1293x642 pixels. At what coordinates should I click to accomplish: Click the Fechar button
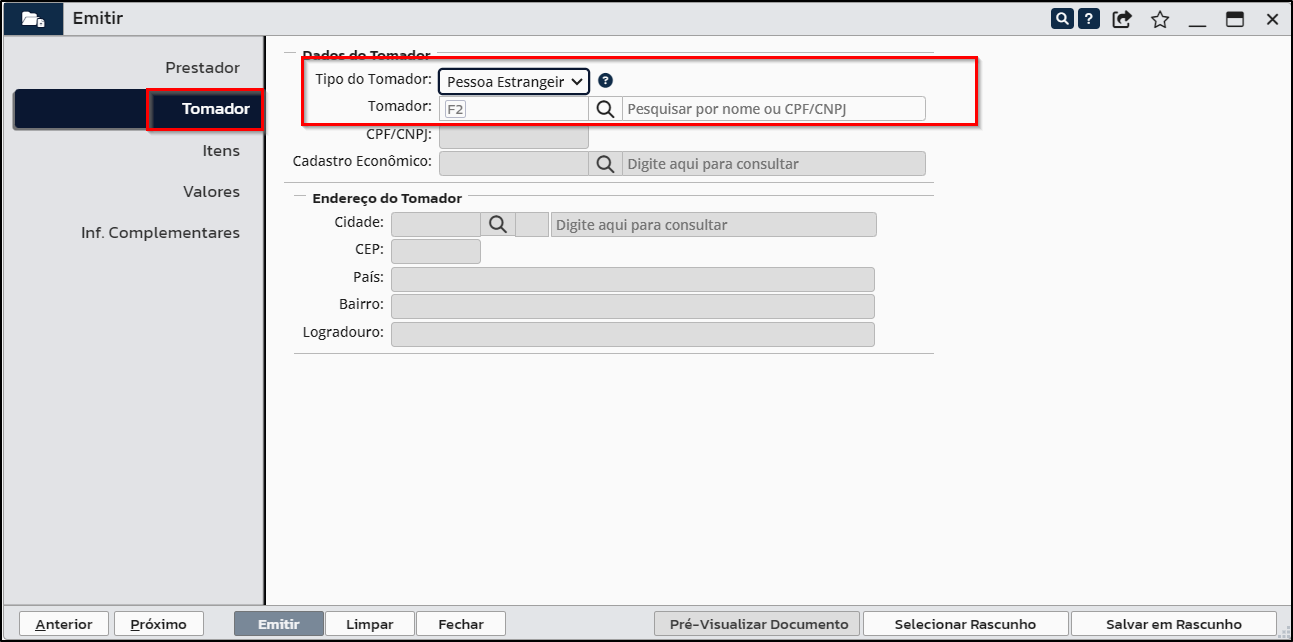461,624
